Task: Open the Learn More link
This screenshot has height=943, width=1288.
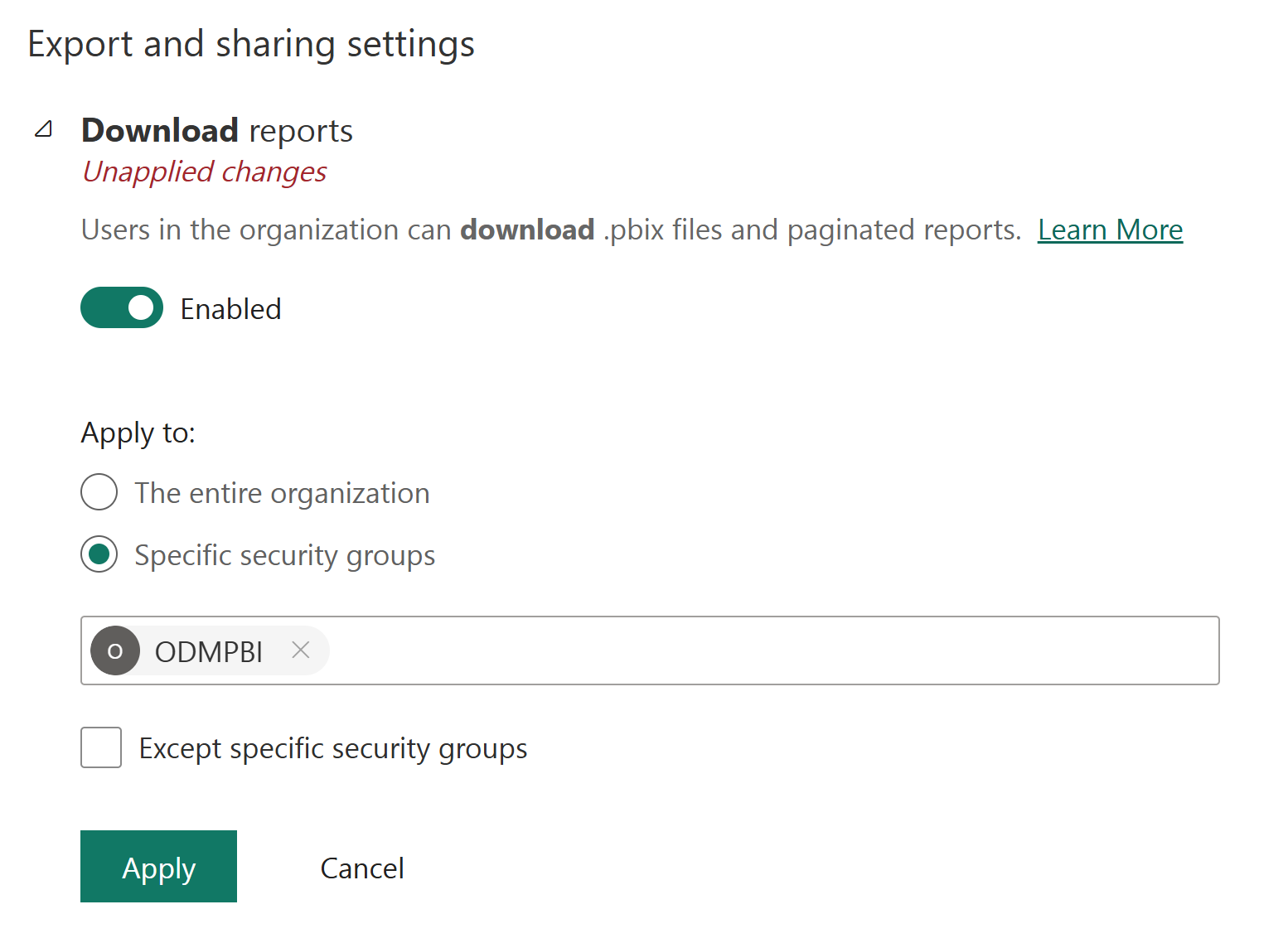Action: coord(1110,230)
